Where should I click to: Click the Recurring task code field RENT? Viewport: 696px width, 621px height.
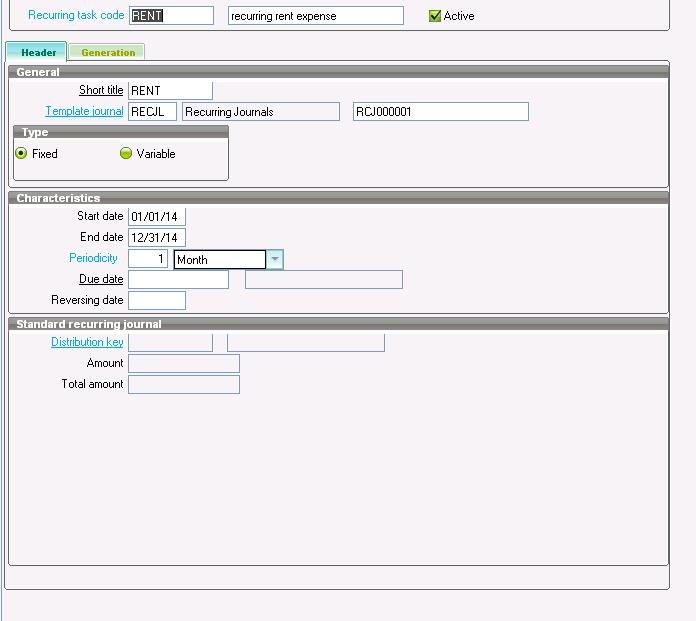click(171, 16)
